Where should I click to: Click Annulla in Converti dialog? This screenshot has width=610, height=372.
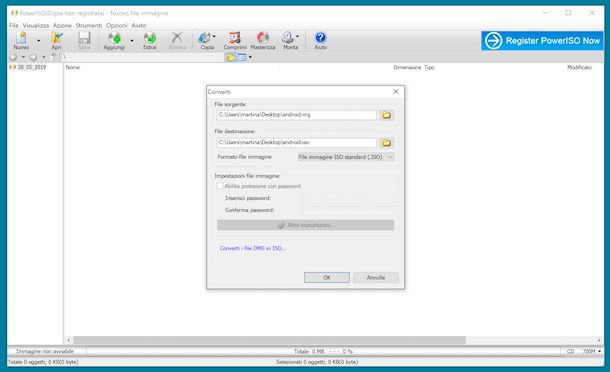376,277
